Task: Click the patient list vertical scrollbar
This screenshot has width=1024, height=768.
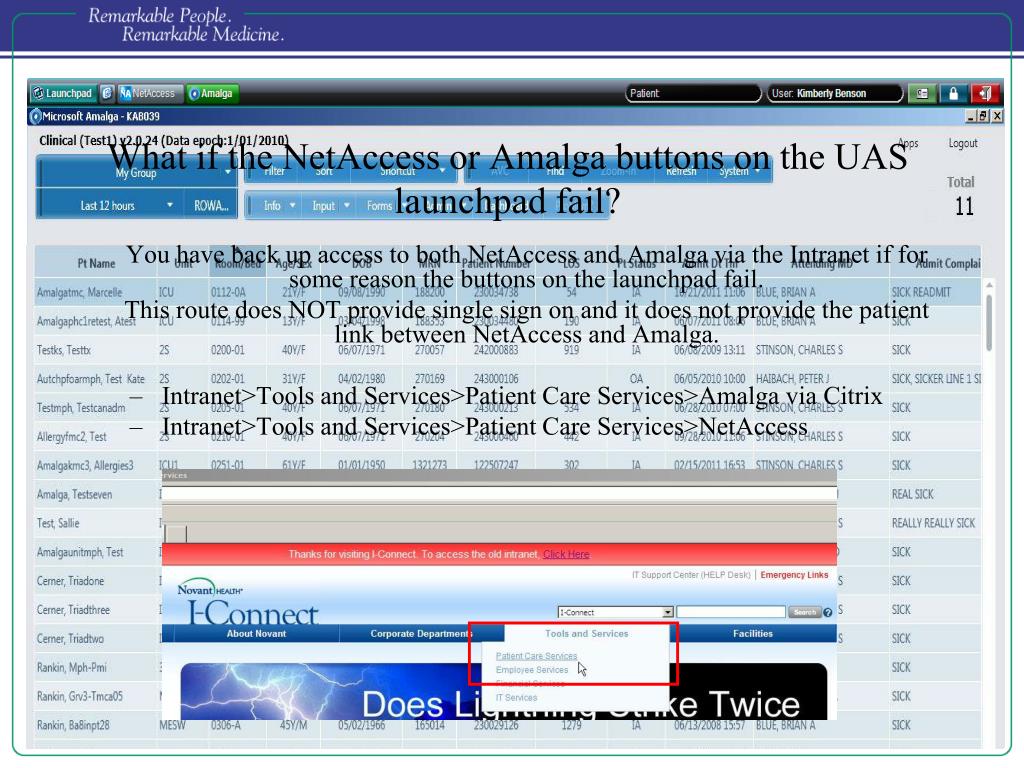Action: [989, 323]
